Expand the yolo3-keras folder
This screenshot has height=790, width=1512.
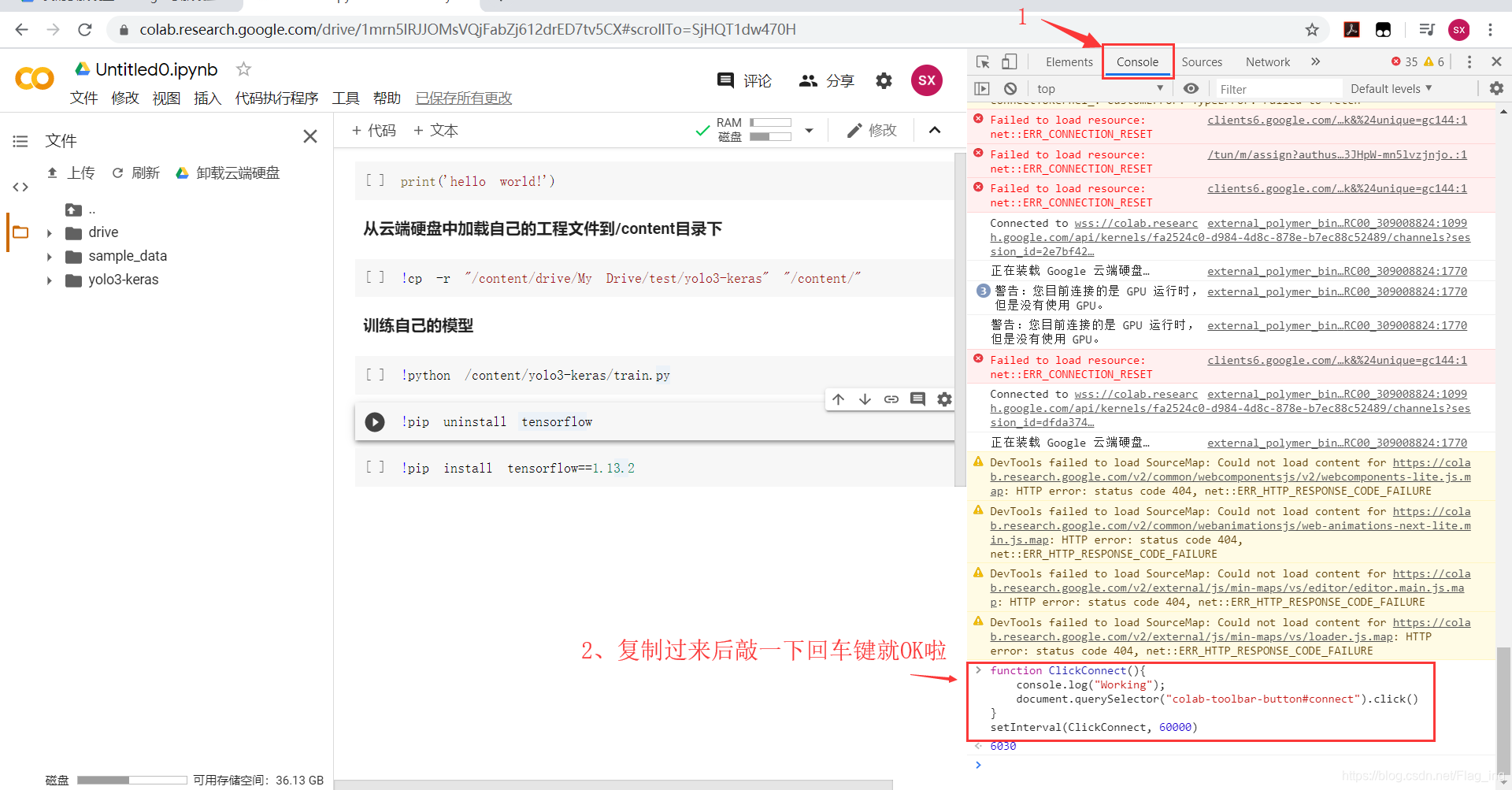click(49, 280)
